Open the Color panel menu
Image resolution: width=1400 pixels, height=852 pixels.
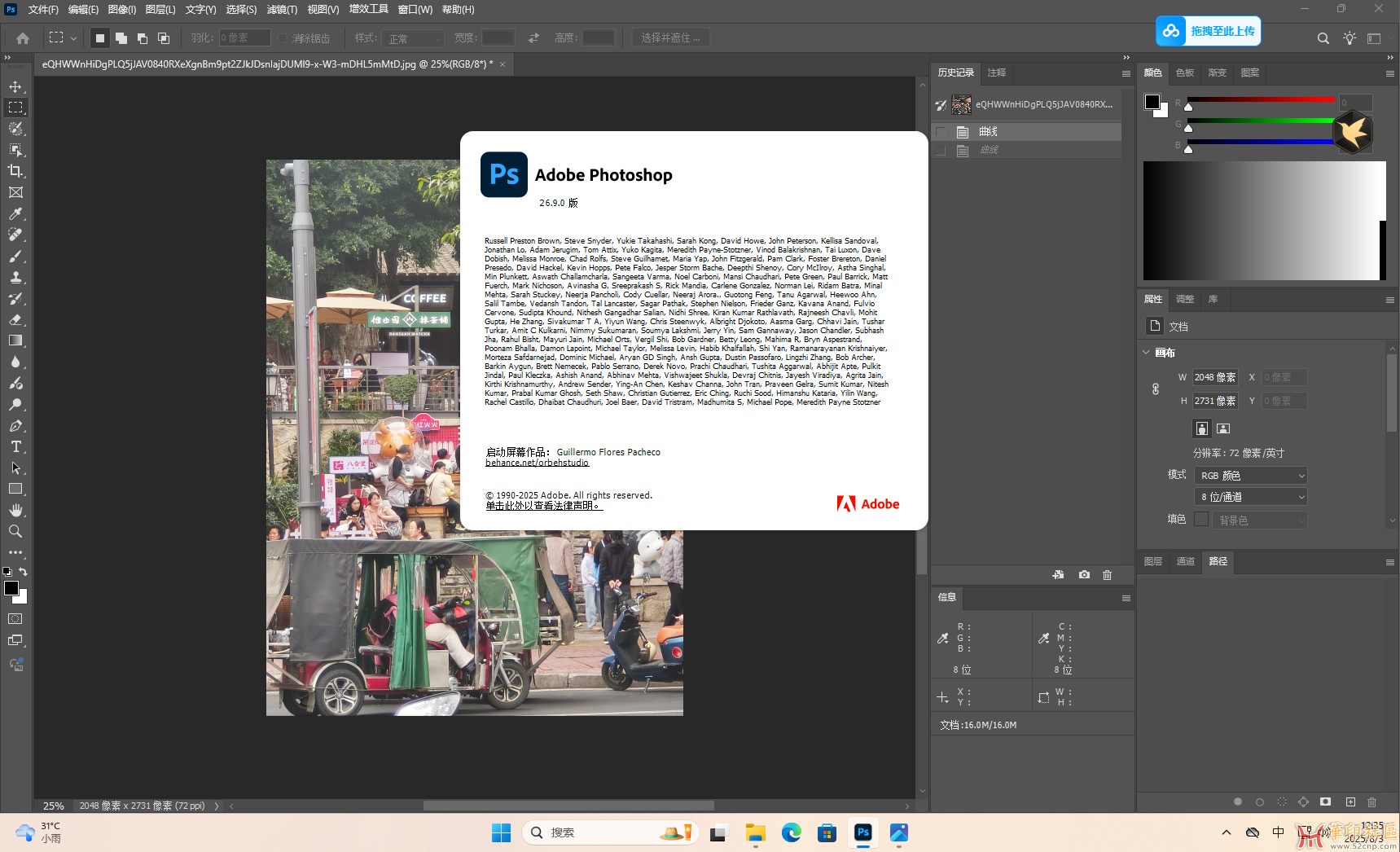[x=1390, y=73]
